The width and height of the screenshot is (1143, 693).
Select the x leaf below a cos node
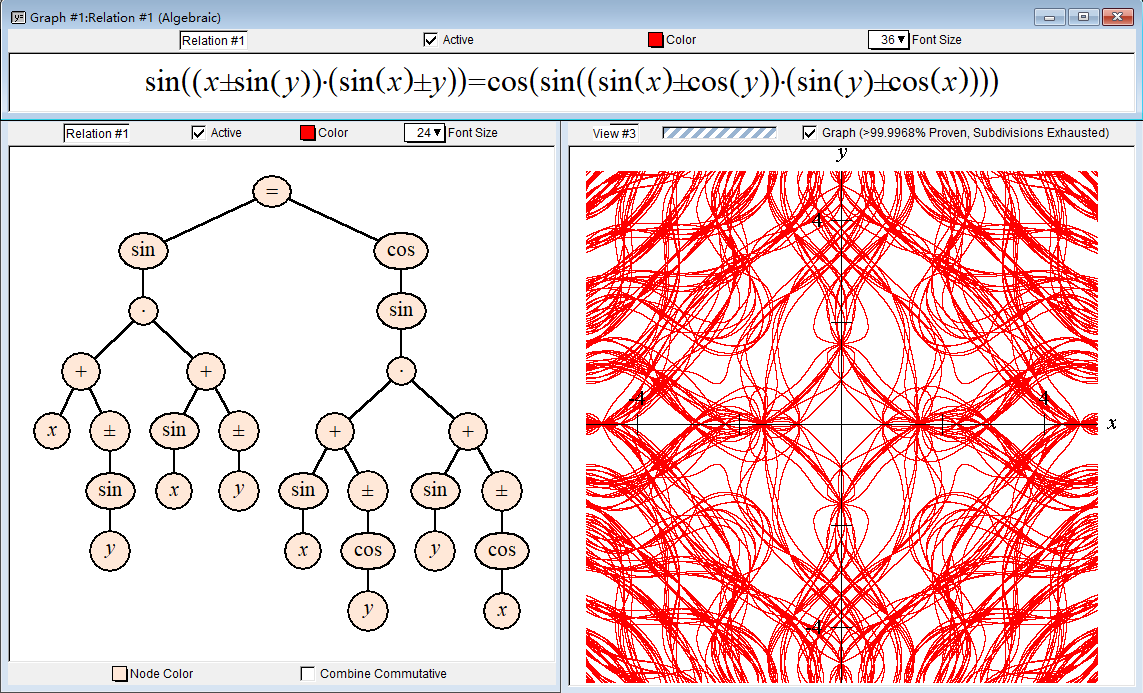(502, 611)
